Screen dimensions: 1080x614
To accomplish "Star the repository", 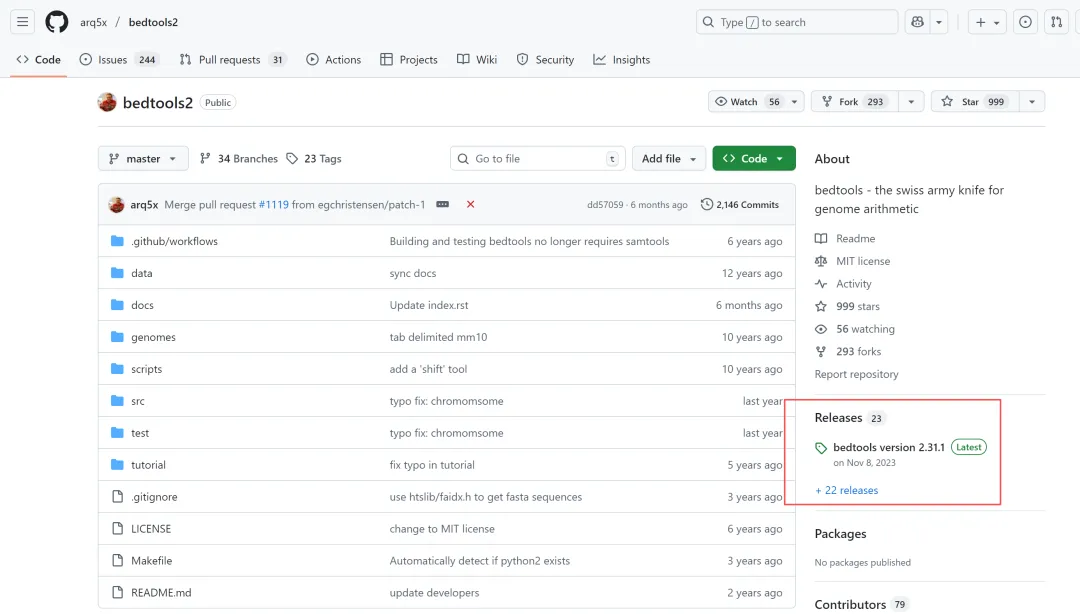I will point(973,101).
